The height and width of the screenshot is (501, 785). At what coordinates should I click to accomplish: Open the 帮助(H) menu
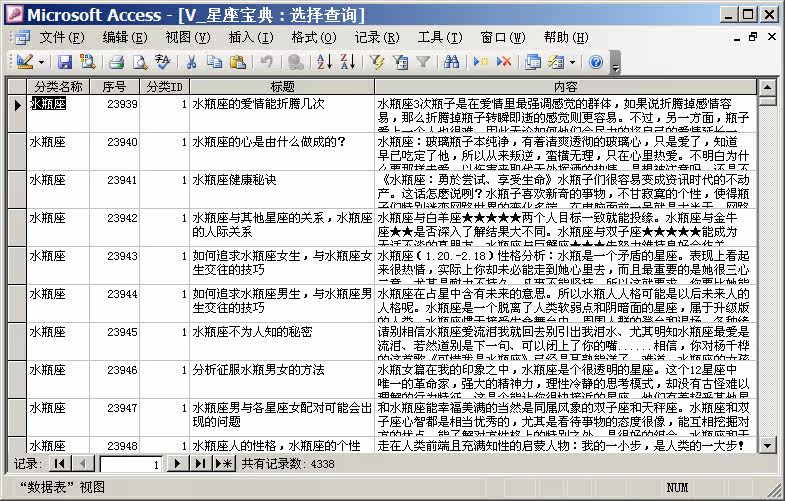point(566,38)
